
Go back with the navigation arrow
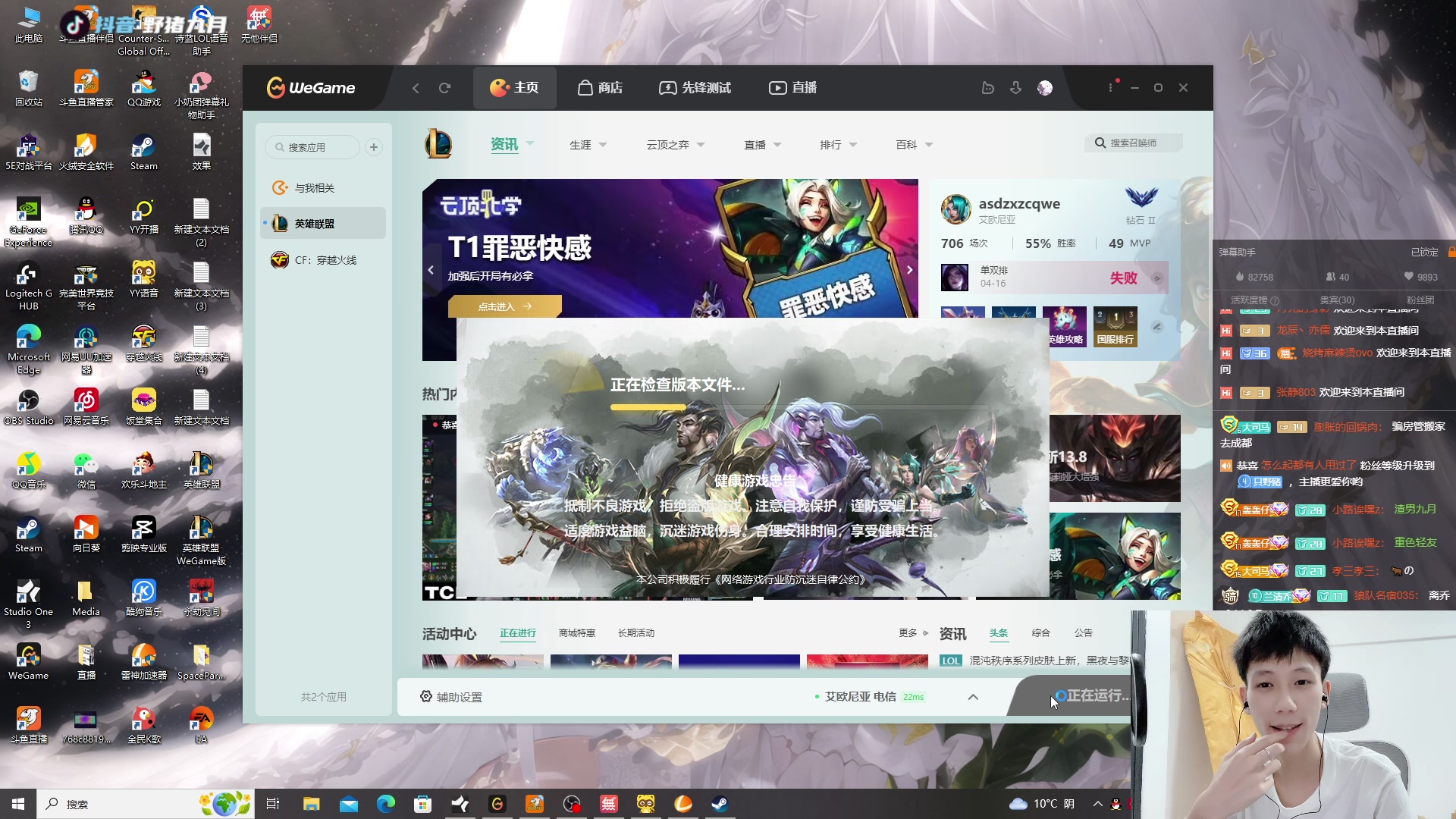point(416,88)
